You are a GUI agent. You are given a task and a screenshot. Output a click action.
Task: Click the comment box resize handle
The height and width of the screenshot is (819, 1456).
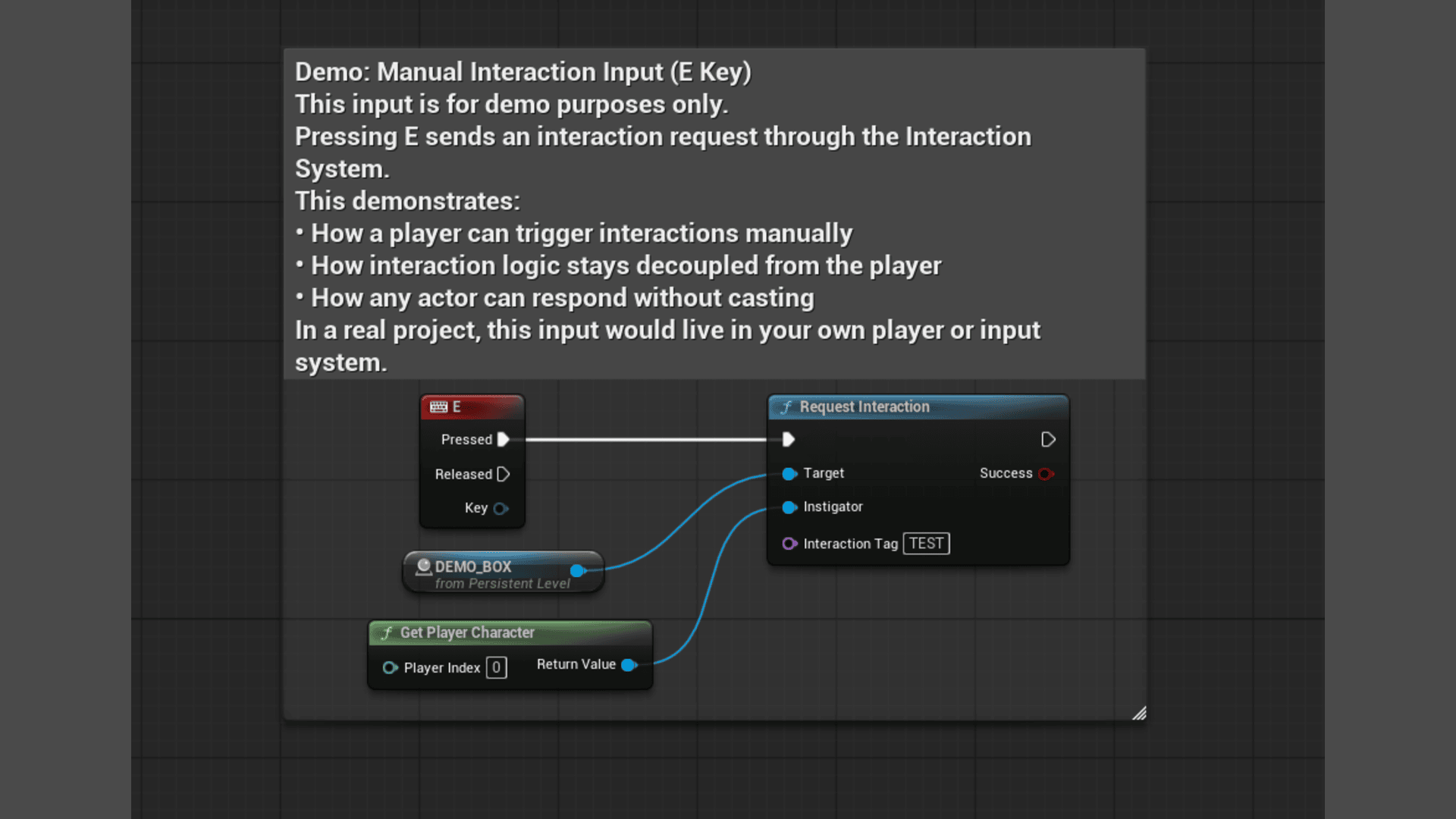click(x=1139, y=714)
